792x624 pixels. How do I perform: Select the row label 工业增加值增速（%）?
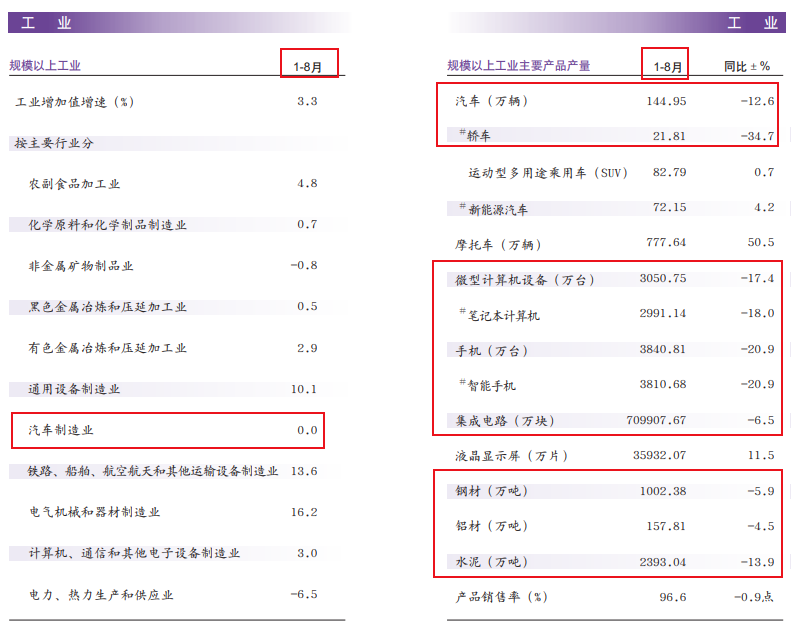click(75, 102)
